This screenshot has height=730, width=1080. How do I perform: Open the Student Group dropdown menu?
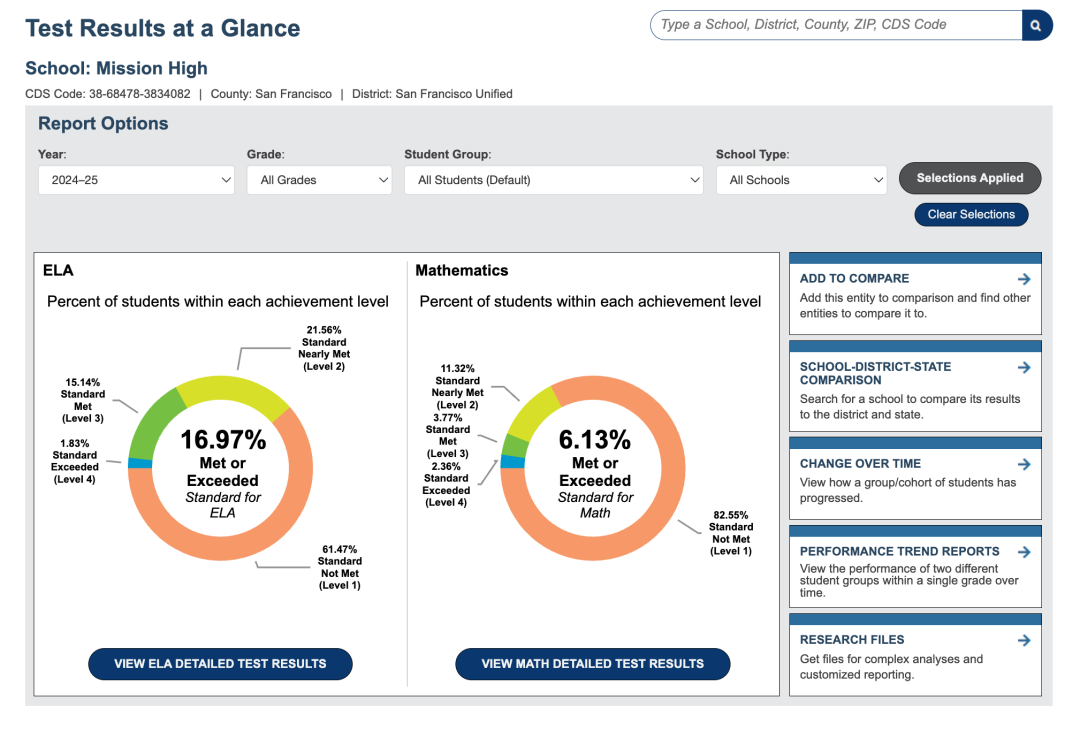point(554,180)
